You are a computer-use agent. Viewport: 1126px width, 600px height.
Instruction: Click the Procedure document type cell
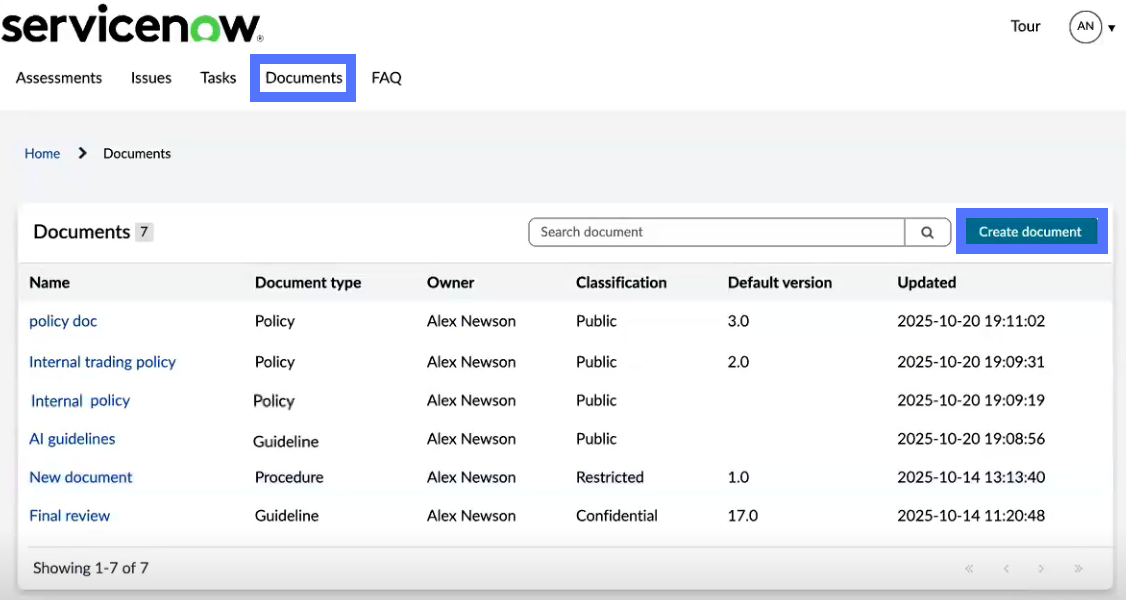tap(289, 477)
